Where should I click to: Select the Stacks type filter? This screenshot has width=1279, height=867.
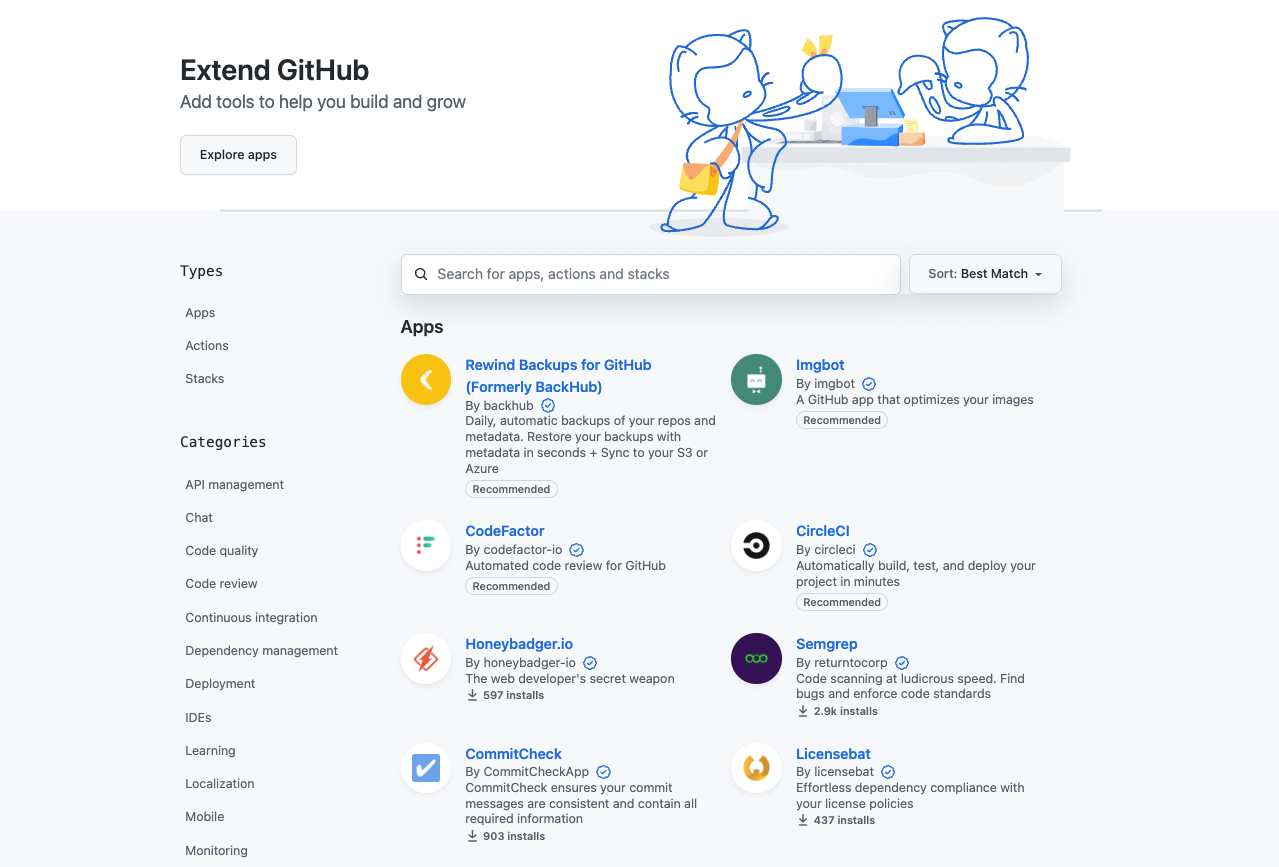click(x=204, y=378)
